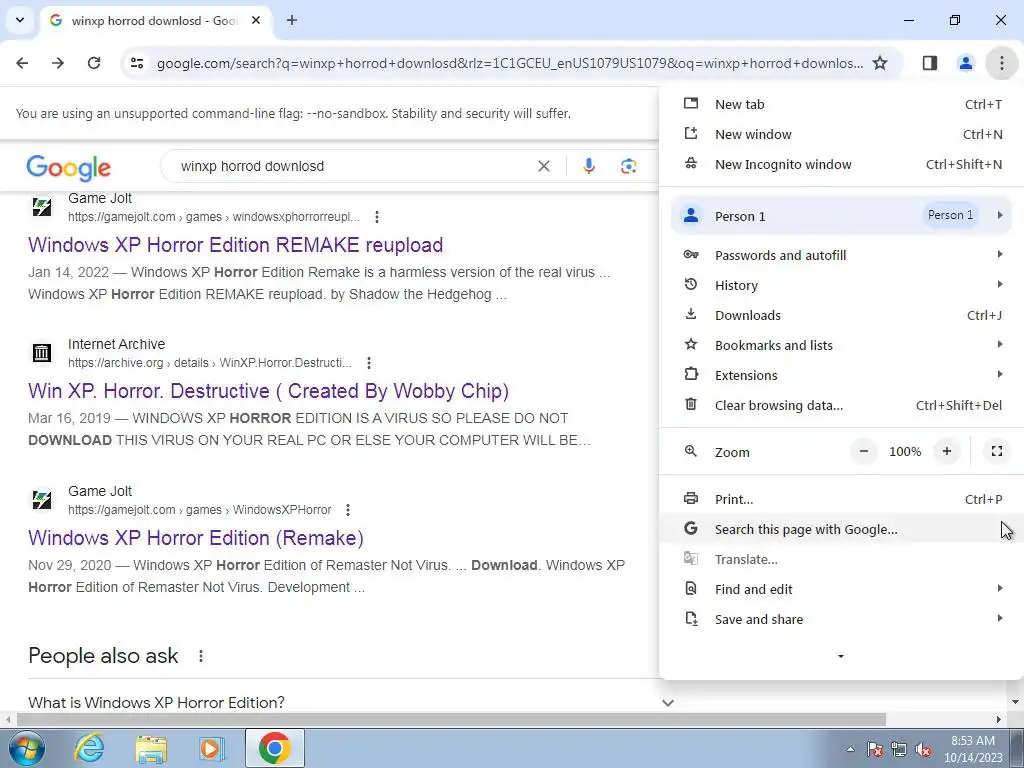Screen dimensions: 1024x768
Task: Choose New window from the menu
Action: (x=841, y=135)
